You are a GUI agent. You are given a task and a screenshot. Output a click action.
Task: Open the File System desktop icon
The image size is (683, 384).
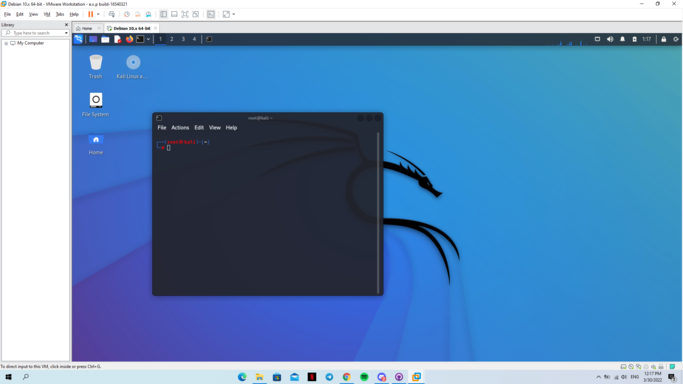(x=95, y=104)
